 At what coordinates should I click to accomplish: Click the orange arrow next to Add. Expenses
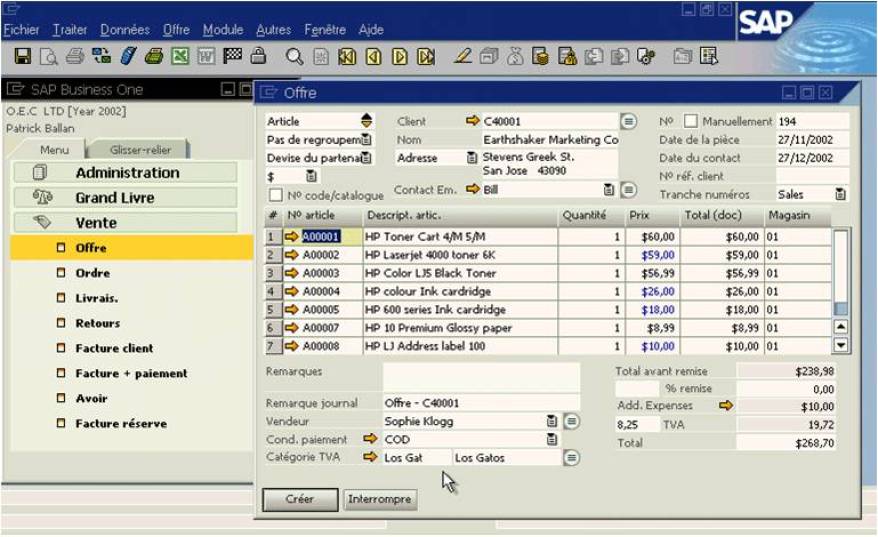pyautogui.click(x=726, y=405)
